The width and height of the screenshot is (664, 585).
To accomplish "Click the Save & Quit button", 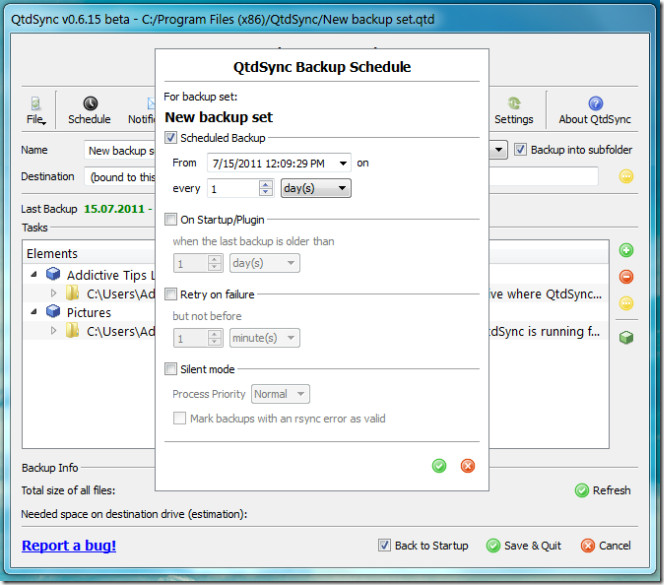I will (523, 545).
